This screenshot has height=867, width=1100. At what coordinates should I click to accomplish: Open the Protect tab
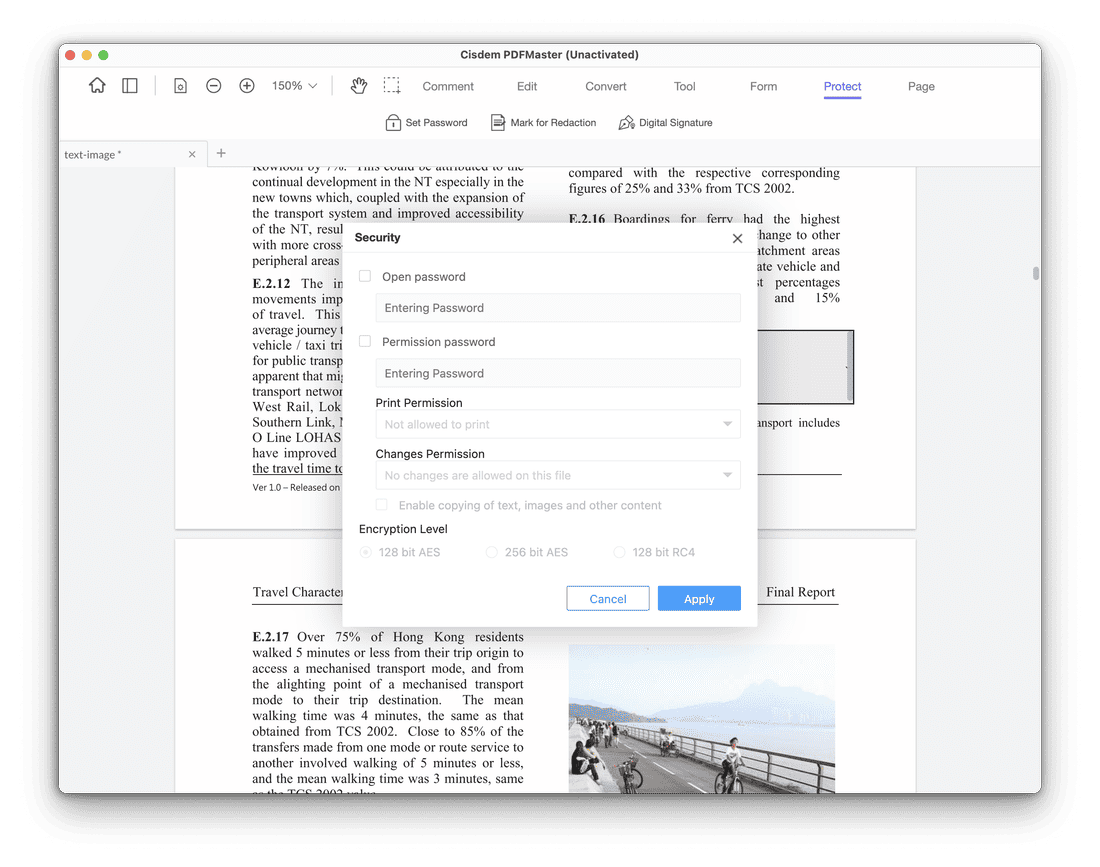click(842, 86)
